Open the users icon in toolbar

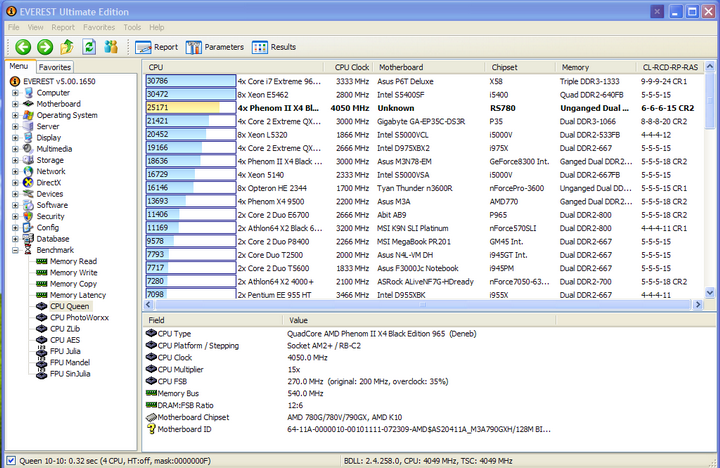coord(111,47)
